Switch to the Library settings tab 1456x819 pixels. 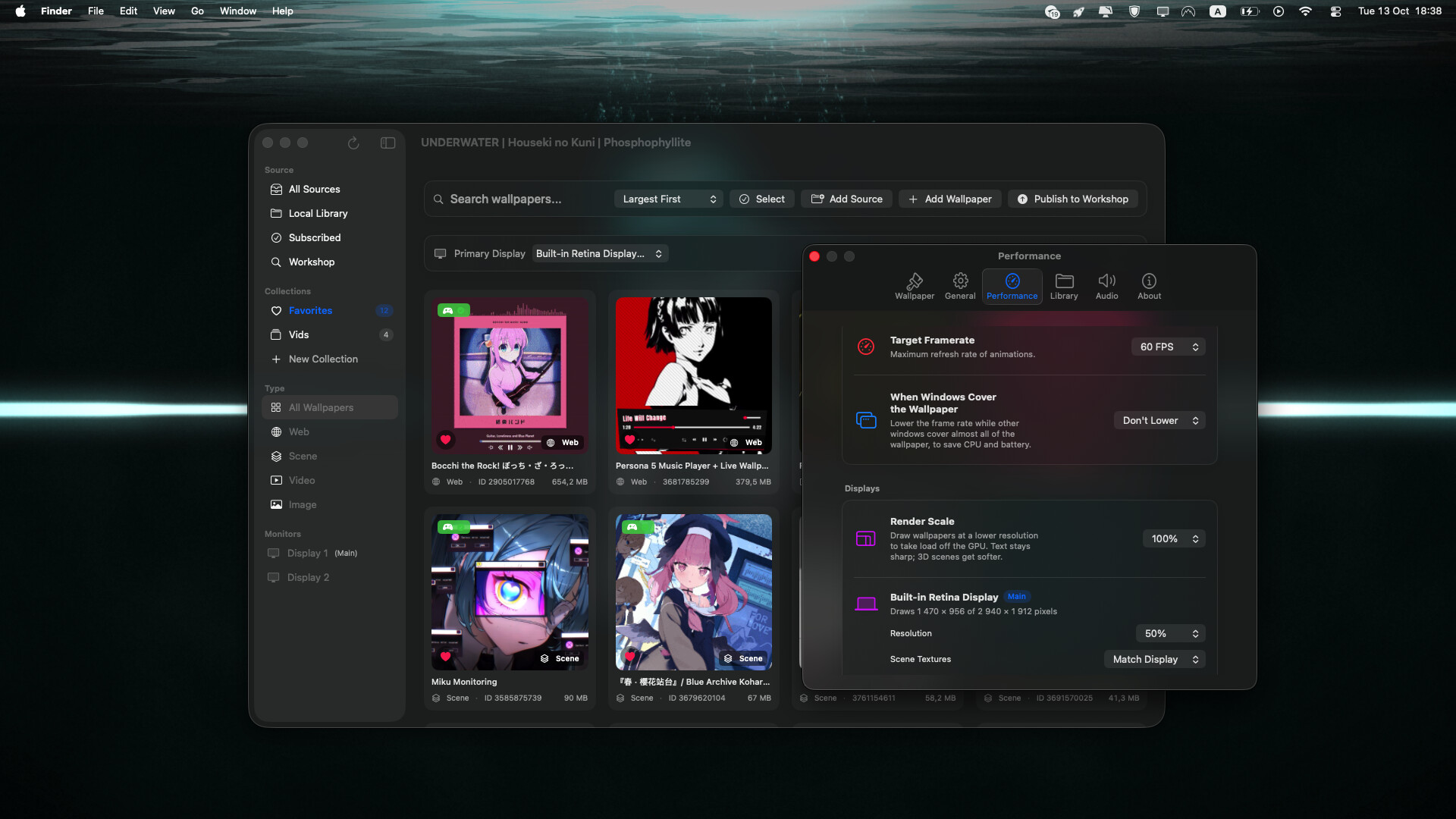pos(1064,287)
